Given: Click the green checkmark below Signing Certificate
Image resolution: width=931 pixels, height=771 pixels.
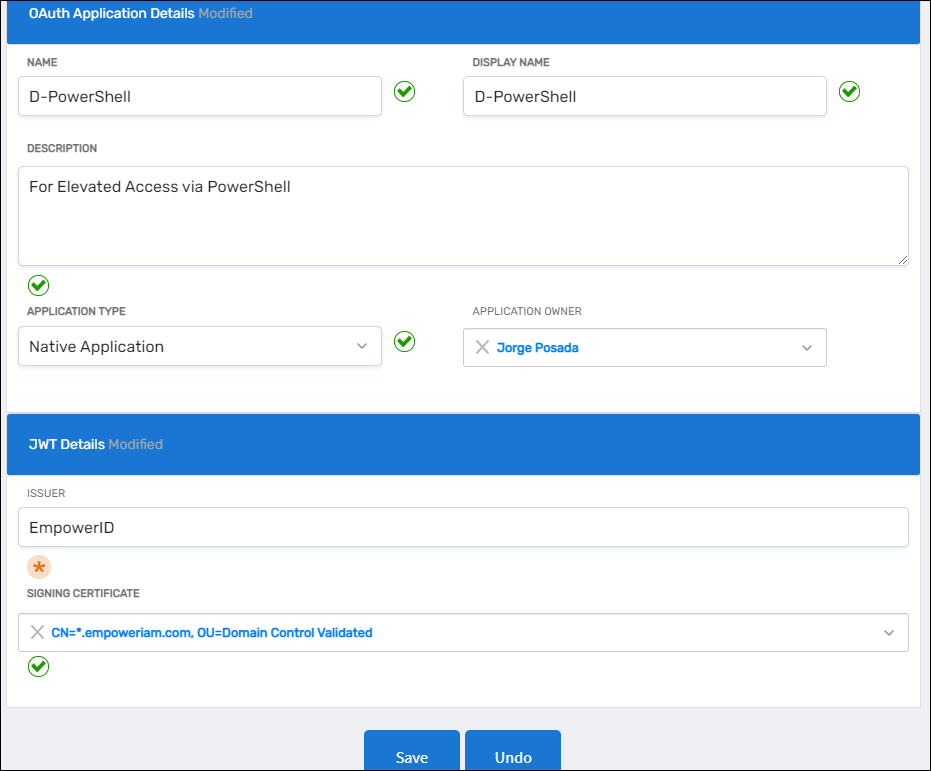Looking at the screenshot, I should [x=38, y=666].
